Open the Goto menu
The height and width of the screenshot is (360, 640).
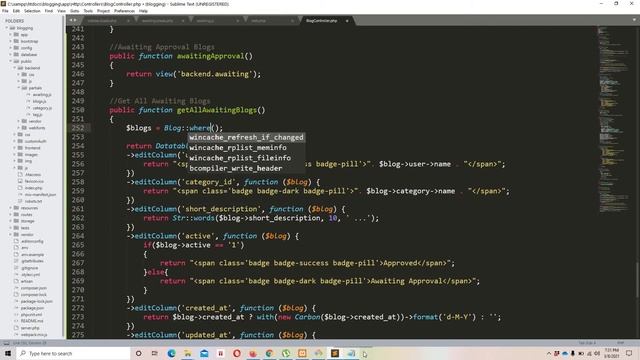coord(75,11)
